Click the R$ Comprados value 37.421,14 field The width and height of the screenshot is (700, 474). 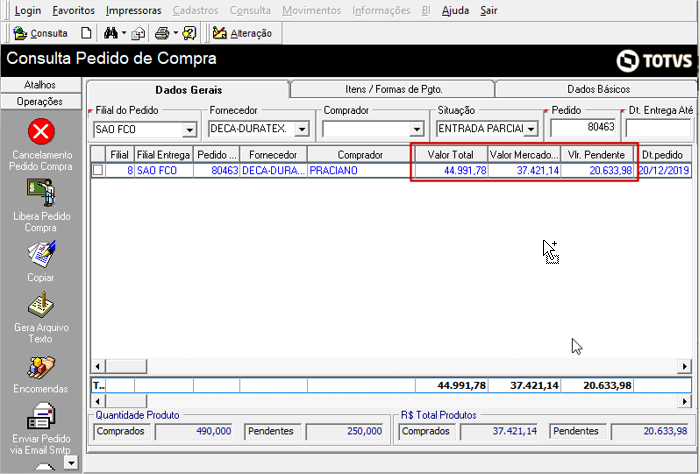coord(499,432)
